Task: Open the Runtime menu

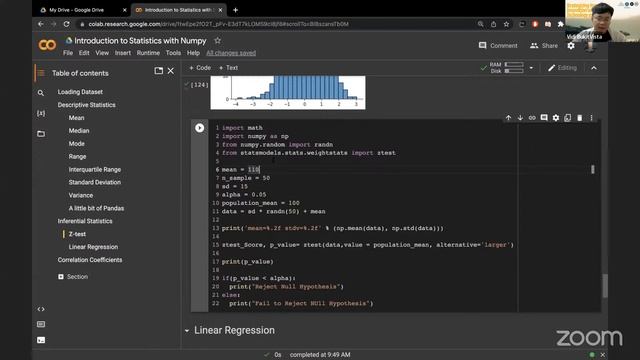Action: click(148, 53)
